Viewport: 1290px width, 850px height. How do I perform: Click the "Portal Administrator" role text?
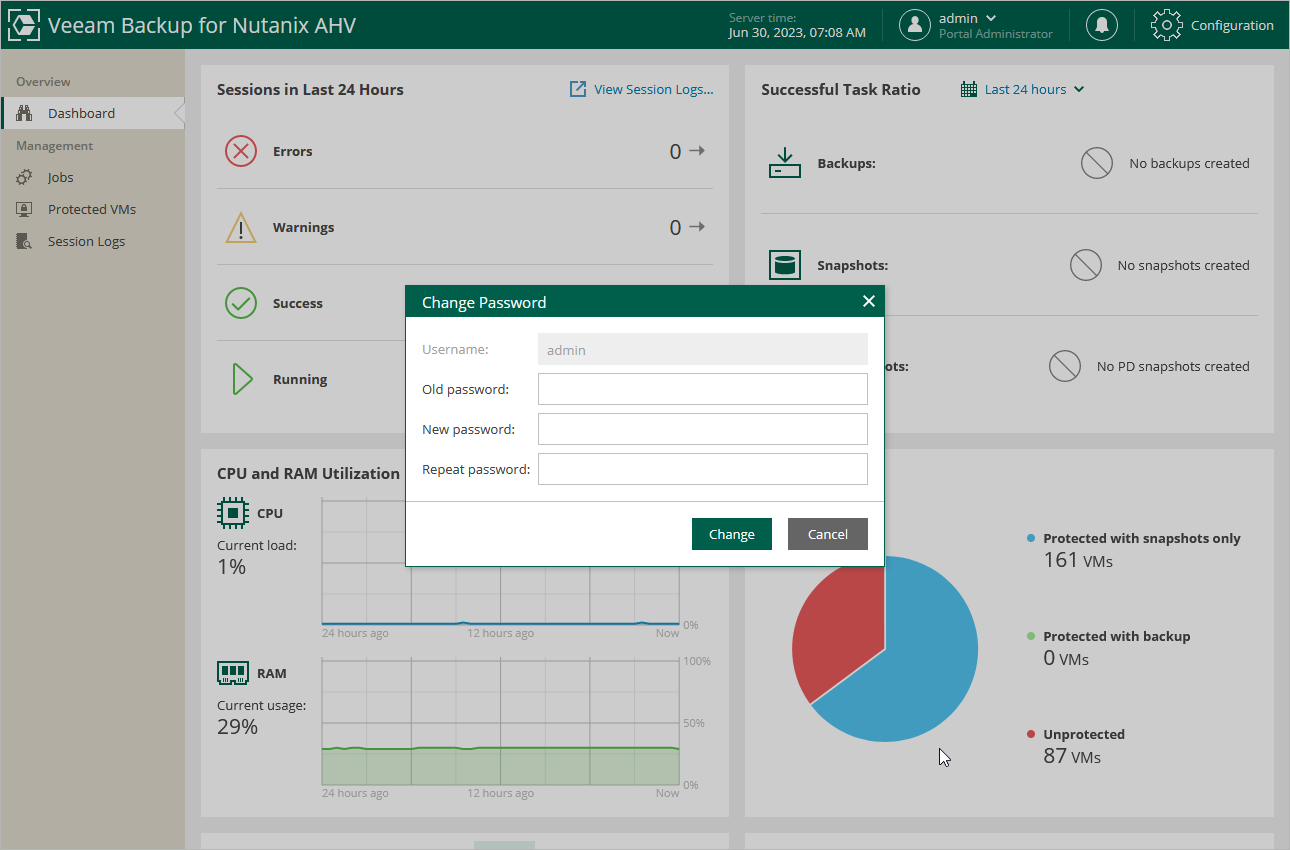click(x=996, y=34)
